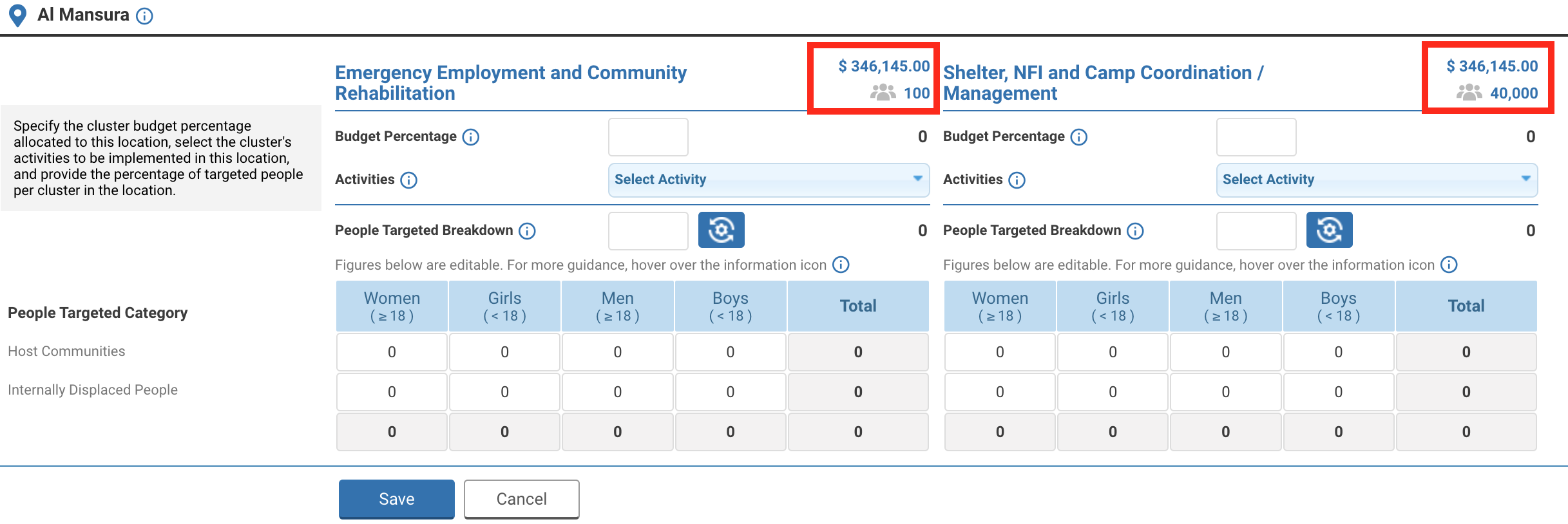This screenshot has width=1568, height=524.
Task: Click the info icon next to Al Mansura
Action: click(x=145, y=16)
